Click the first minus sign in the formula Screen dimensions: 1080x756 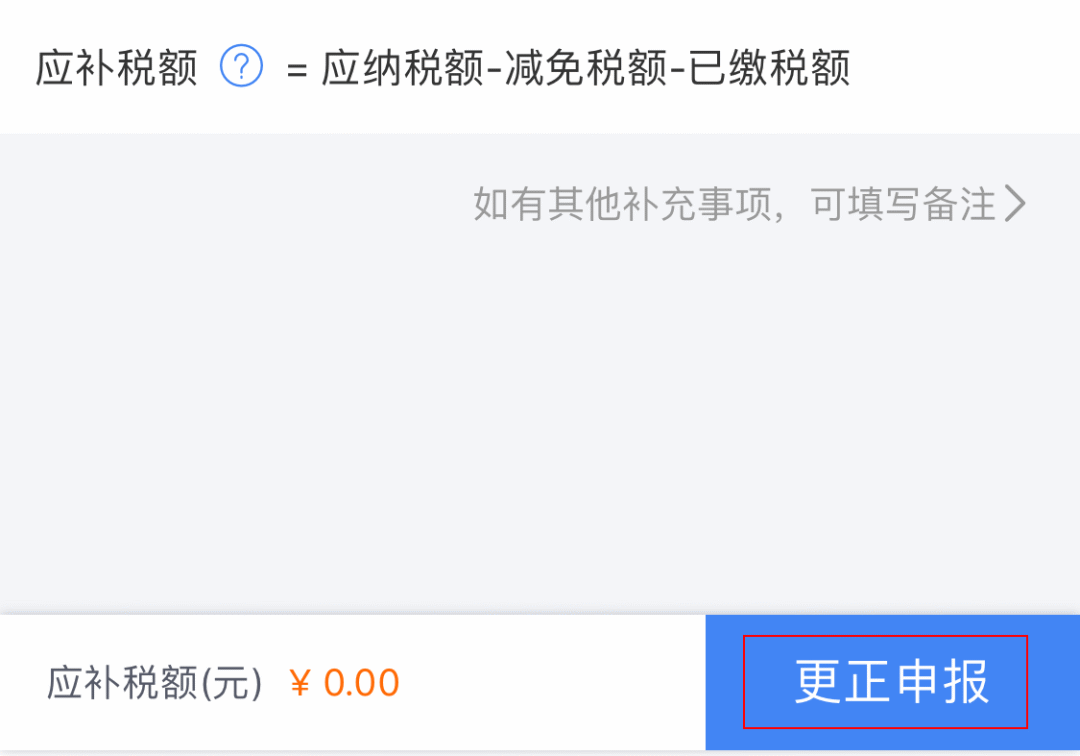click(x=495, y=70)
